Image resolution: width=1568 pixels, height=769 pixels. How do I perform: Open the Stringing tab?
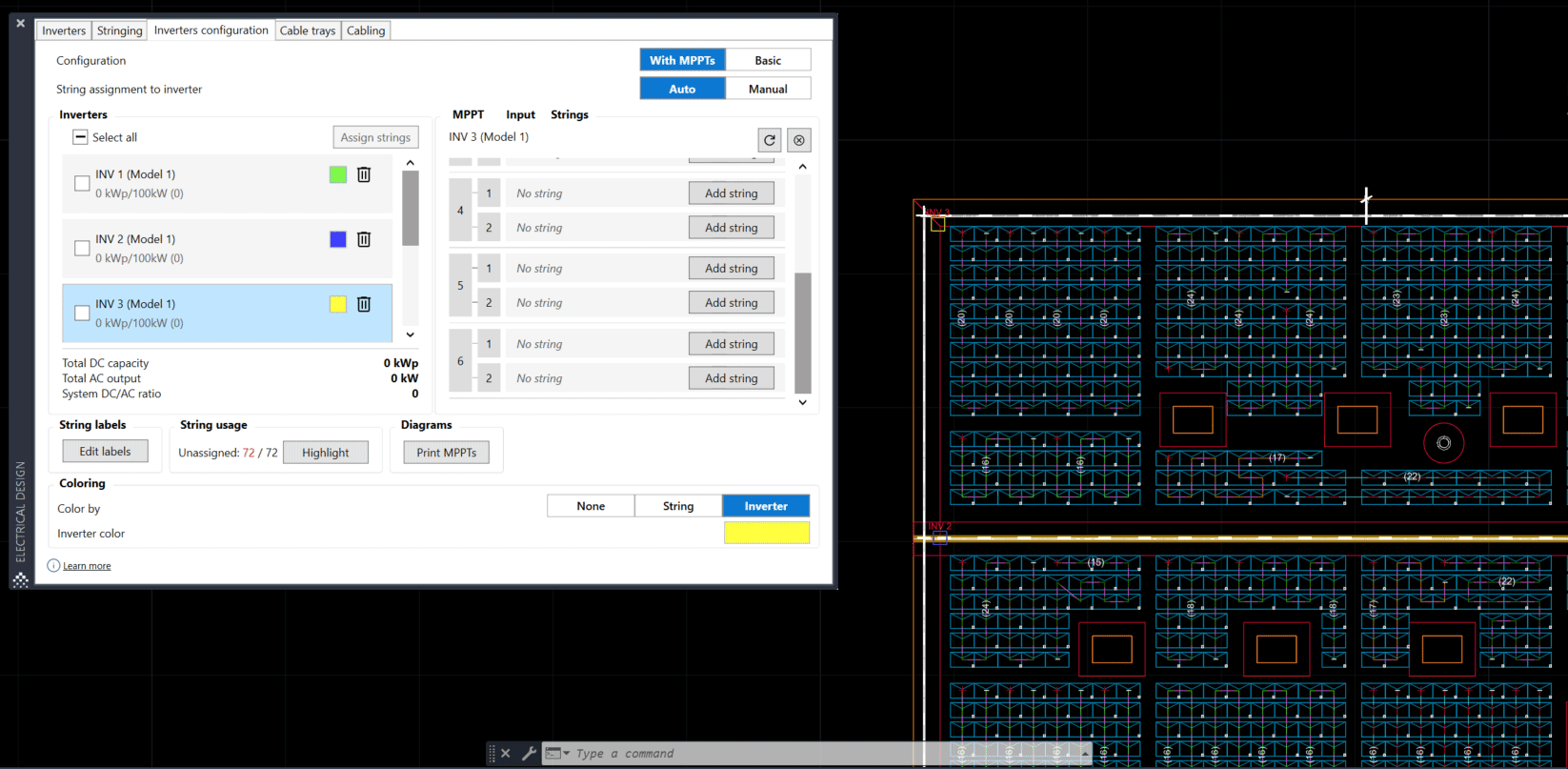[x=119, y=30]
